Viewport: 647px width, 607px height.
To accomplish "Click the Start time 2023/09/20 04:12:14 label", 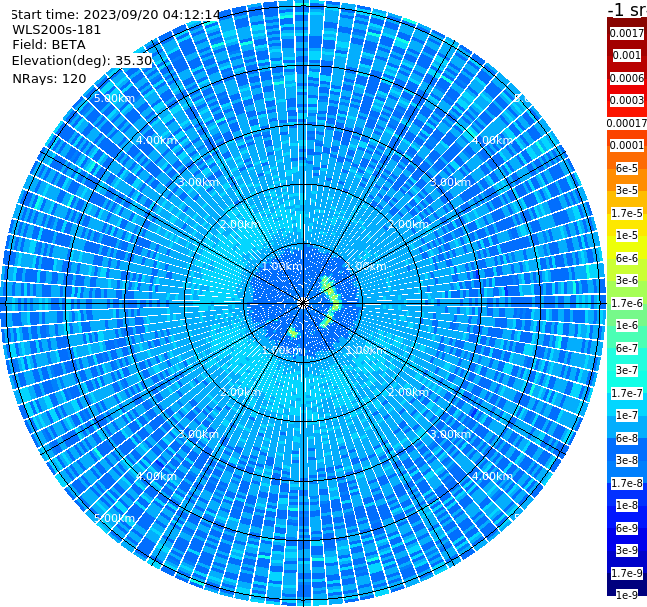I will click(116, 14).
